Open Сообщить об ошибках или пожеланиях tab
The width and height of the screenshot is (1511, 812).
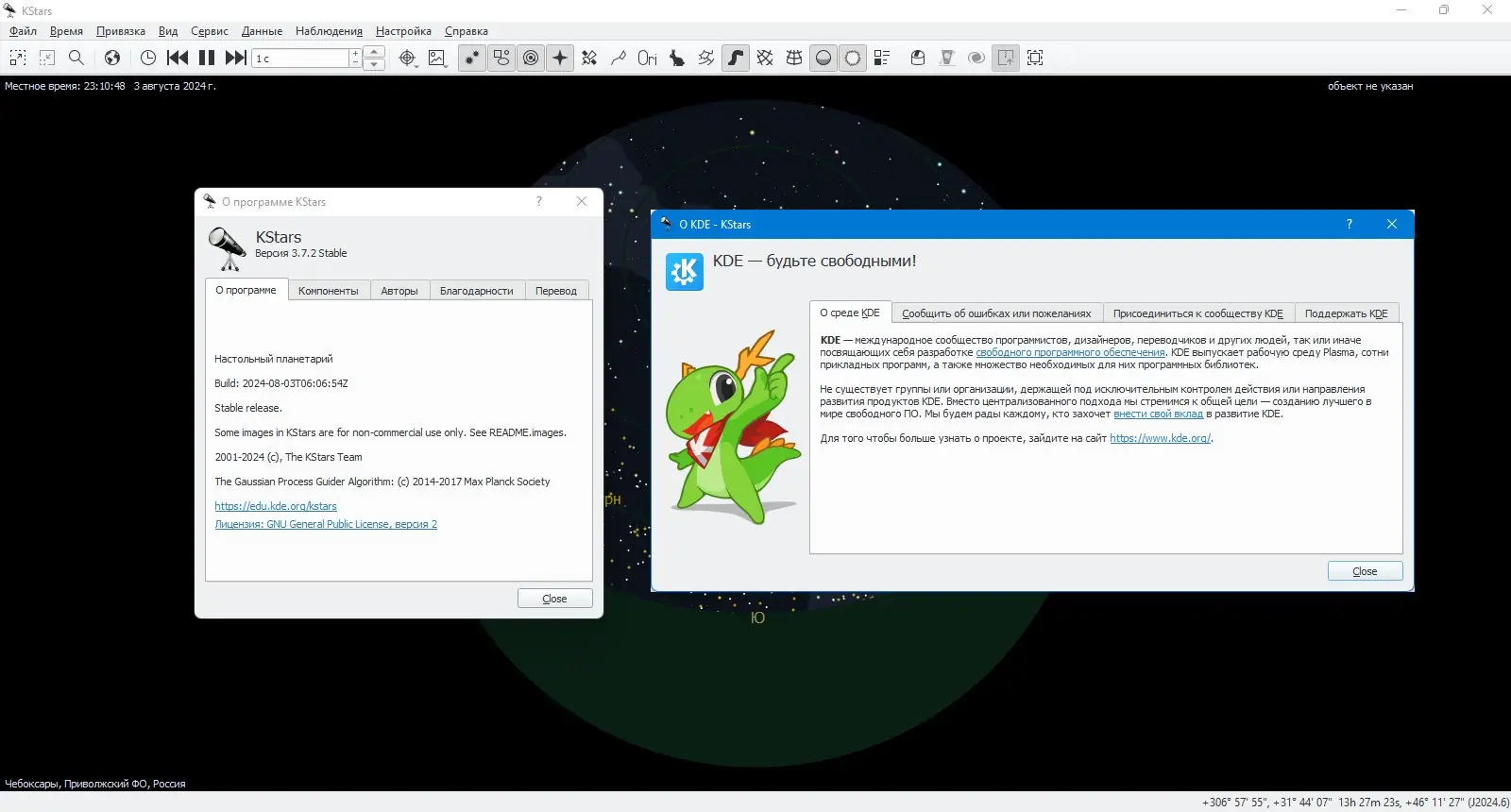pos(996,313)
